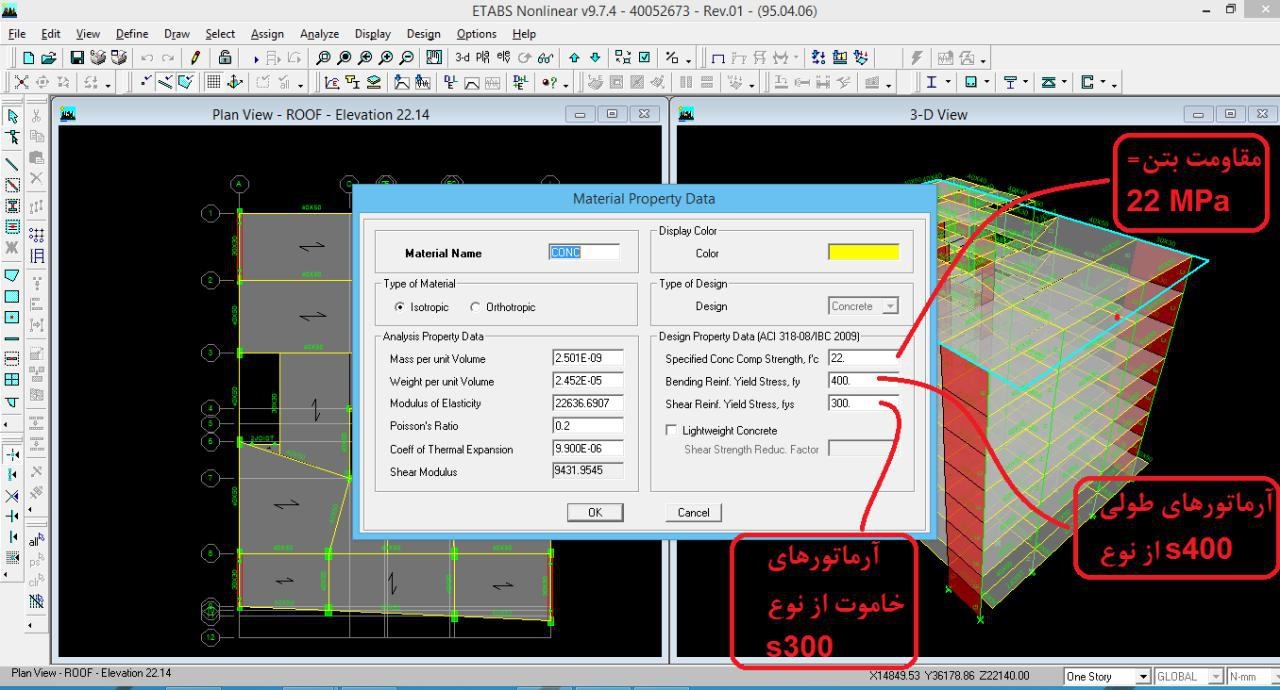Click the 'ps' previous selection icon
The width and height of the screenshot is (1280, 690).
[37, 561]
